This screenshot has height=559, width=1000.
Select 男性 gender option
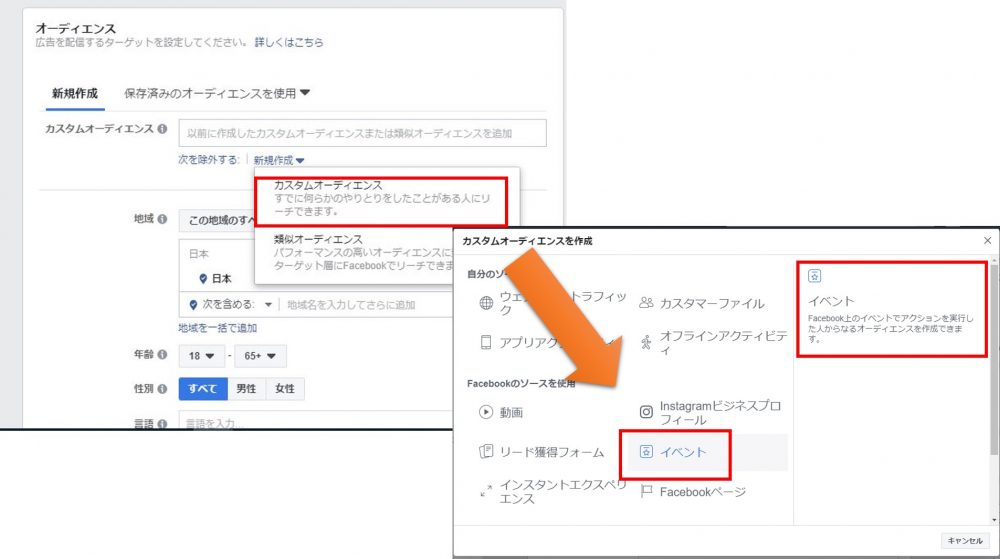click(x=246, y=389)
